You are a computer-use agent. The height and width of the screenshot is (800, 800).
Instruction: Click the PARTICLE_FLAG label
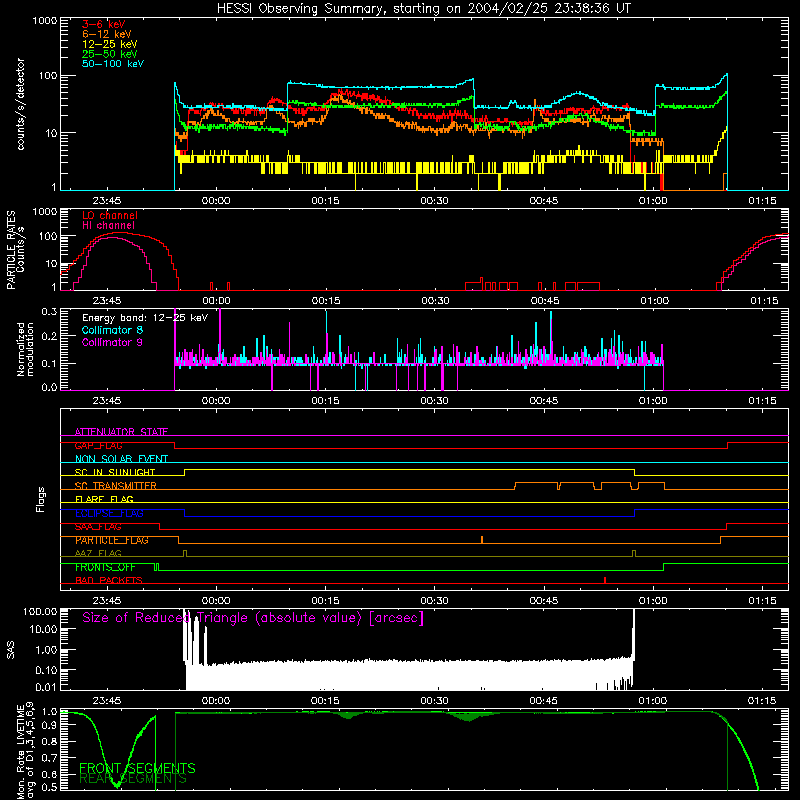112,540
